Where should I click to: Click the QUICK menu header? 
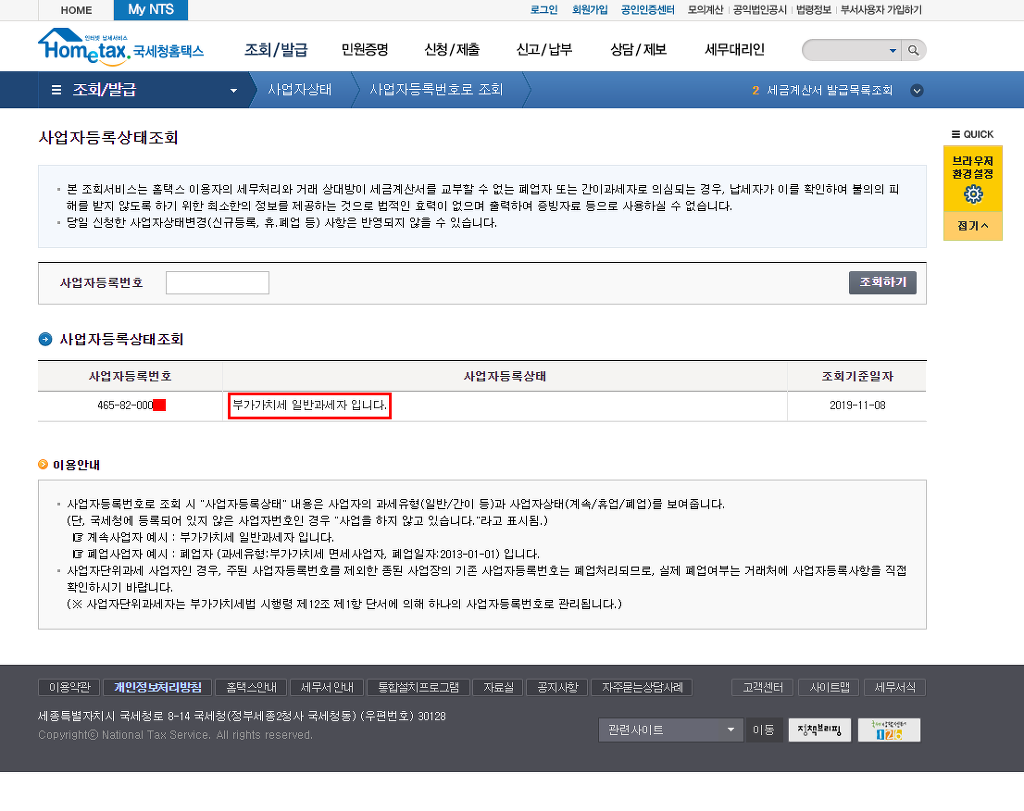click(972, 135)
